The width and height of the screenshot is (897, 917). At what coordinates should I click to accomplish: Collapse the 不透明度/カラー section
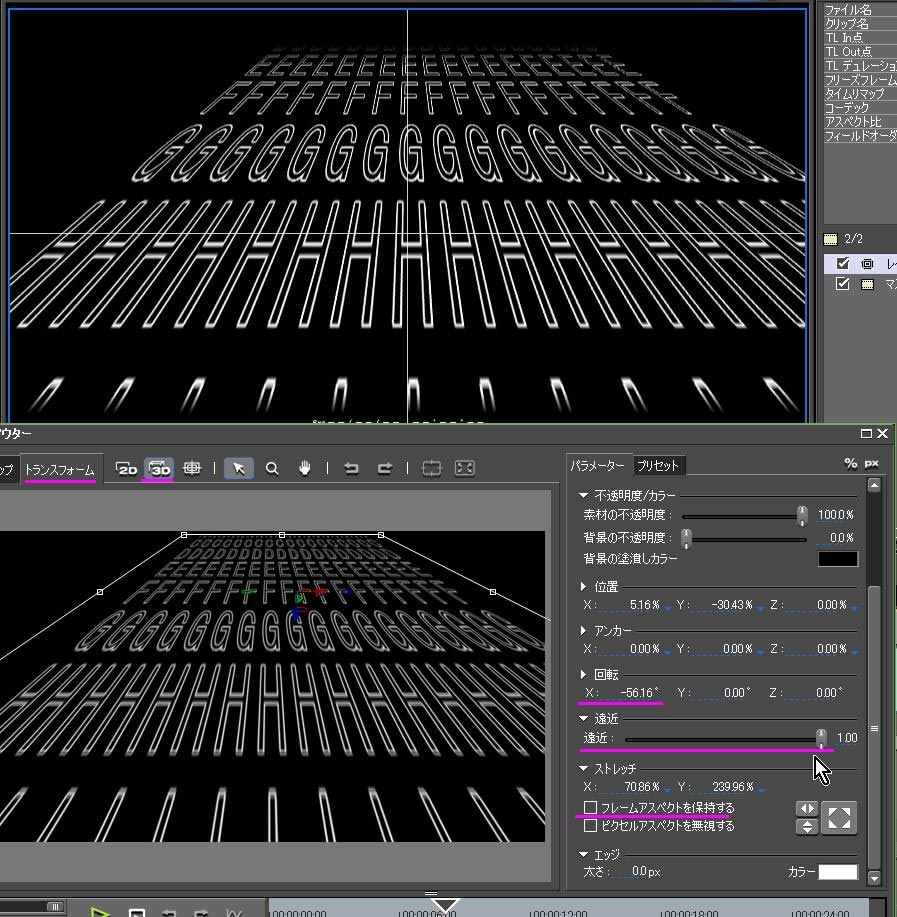(584, 495)
